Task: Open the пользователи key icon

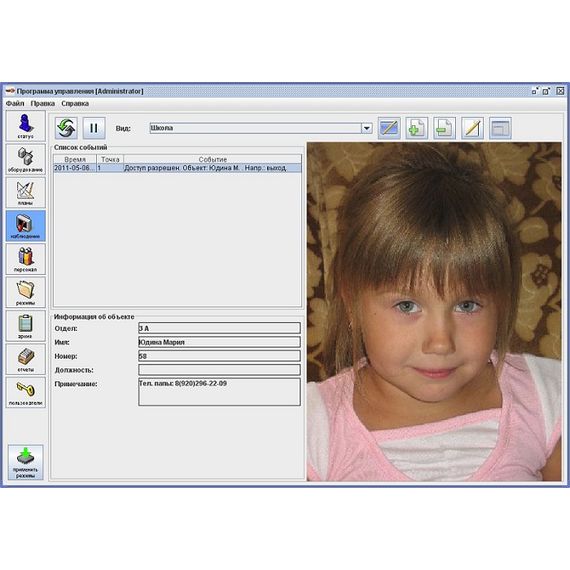Action: click(x=25, y=392)
